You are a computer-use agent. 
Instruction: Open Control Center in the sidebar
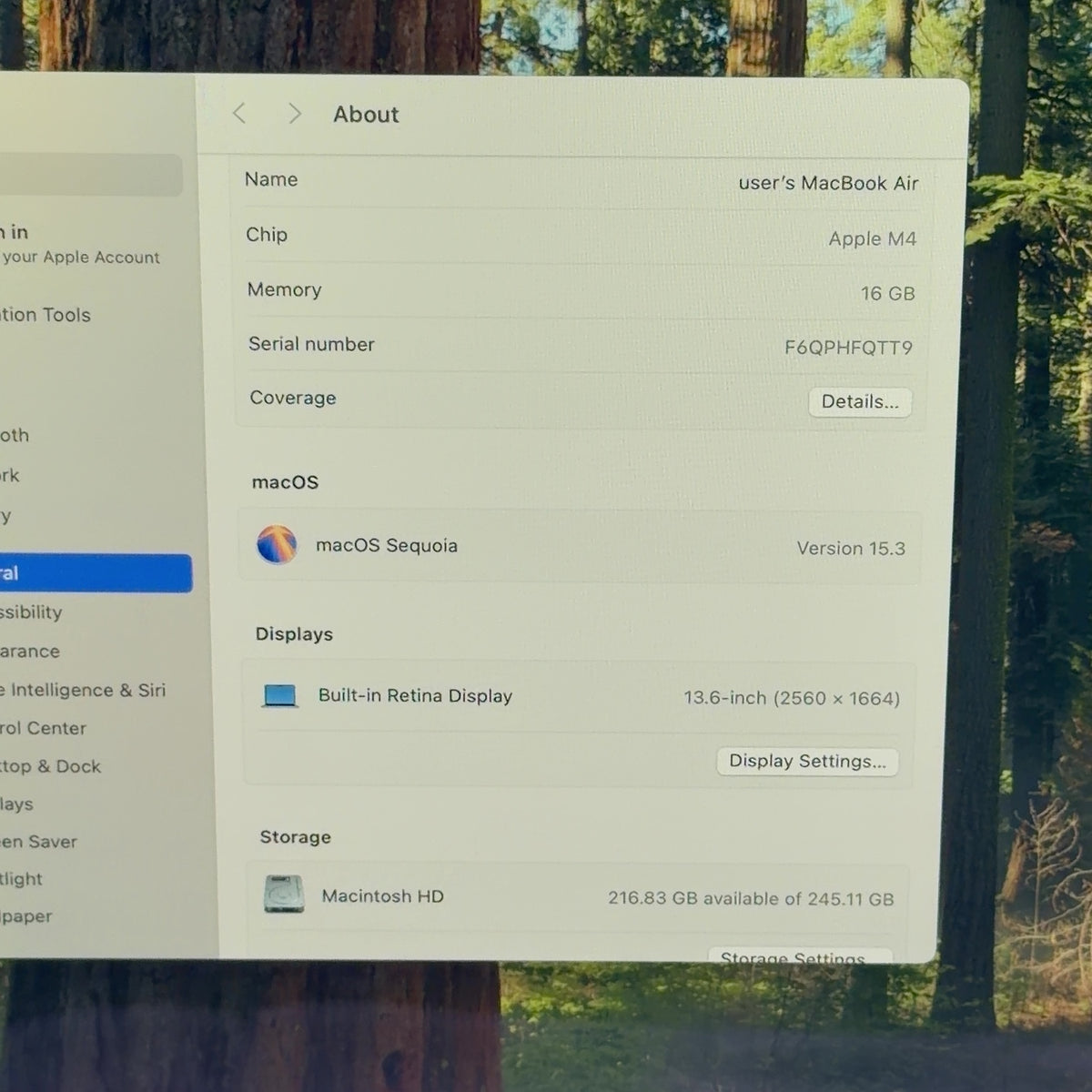[44, 728]
